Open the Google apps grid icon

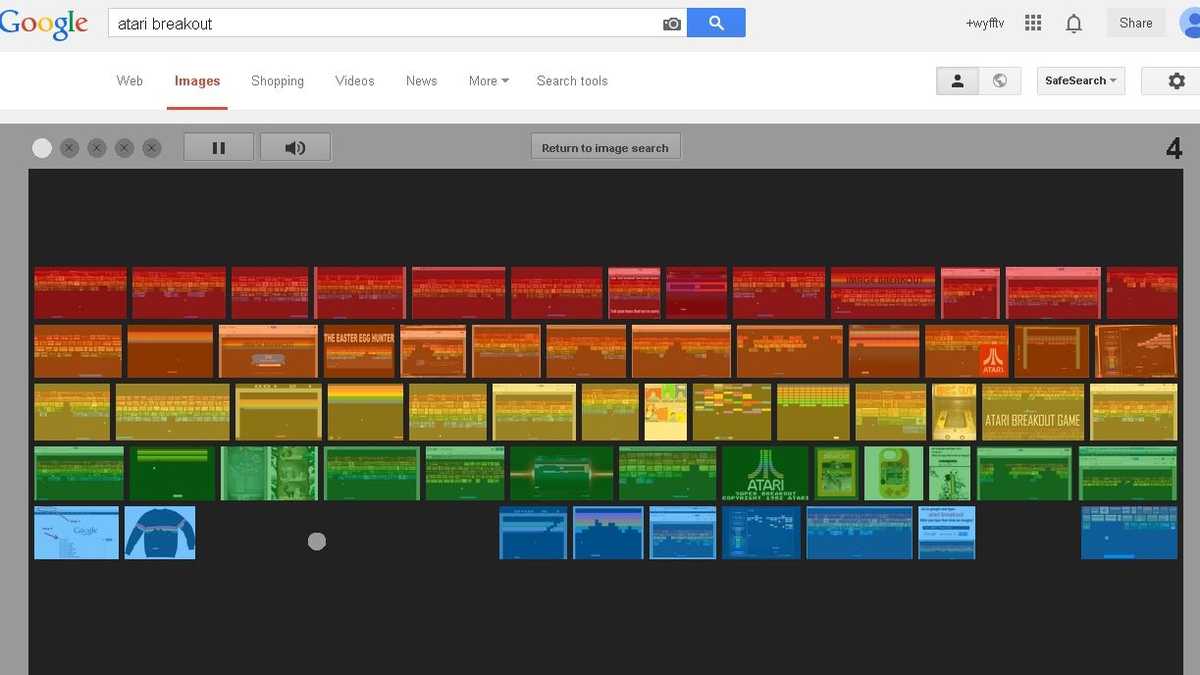pyautogui.click(x=1032, y=22)
